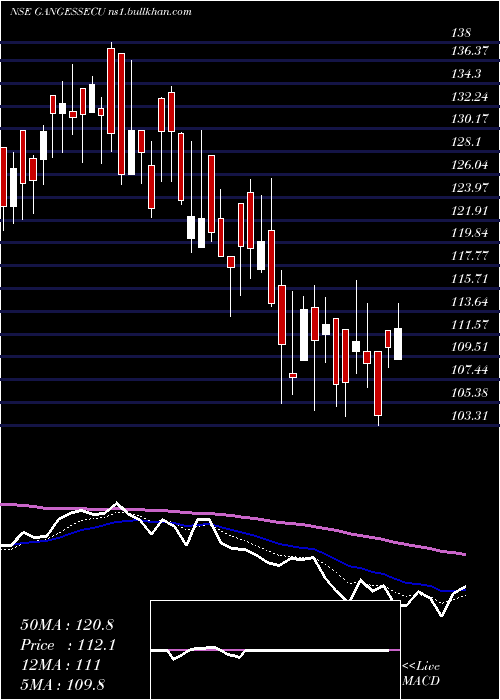The width and height of the screenshot is (500, 700).
Task: Click the 128.1 price level label
Action: [466, 142]
